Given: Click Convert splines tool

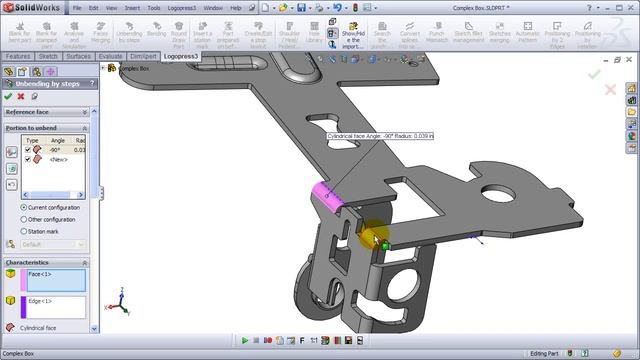Looking at the screenshot, I should coord(409,34).
